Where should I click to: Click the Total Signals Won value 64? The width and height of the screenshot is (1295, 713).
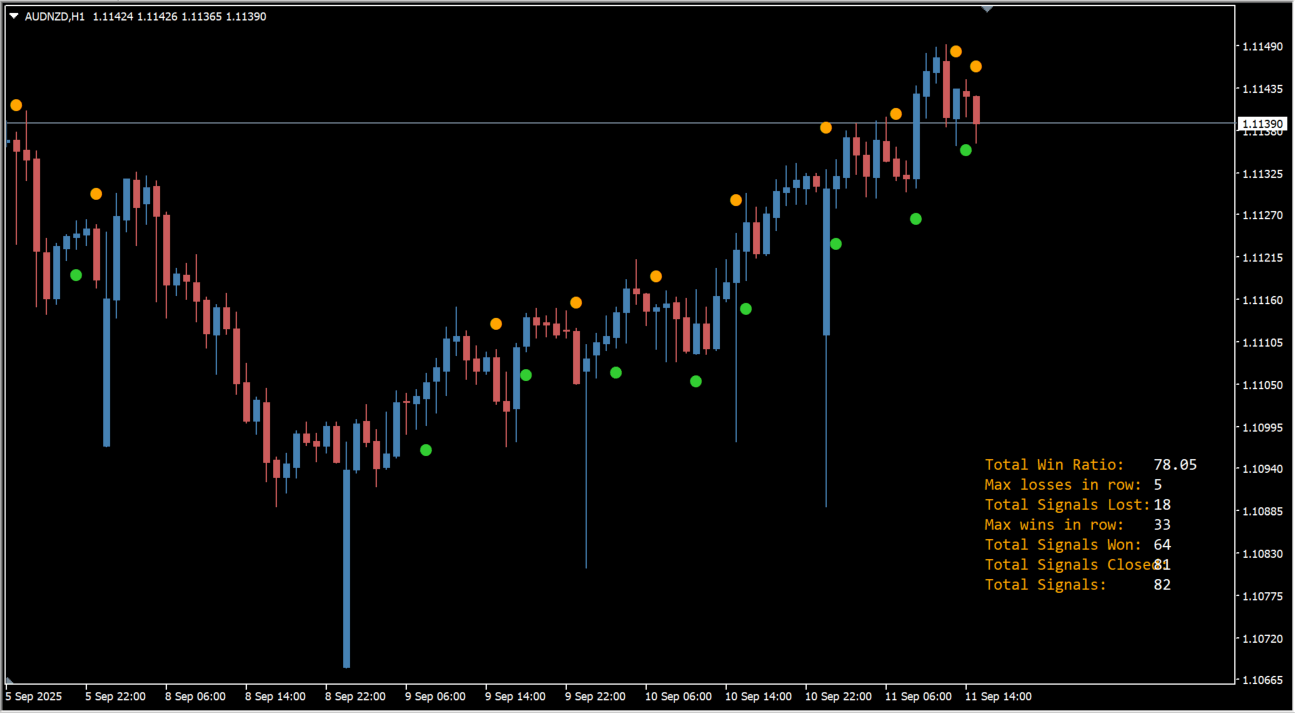coord(1162,544)
